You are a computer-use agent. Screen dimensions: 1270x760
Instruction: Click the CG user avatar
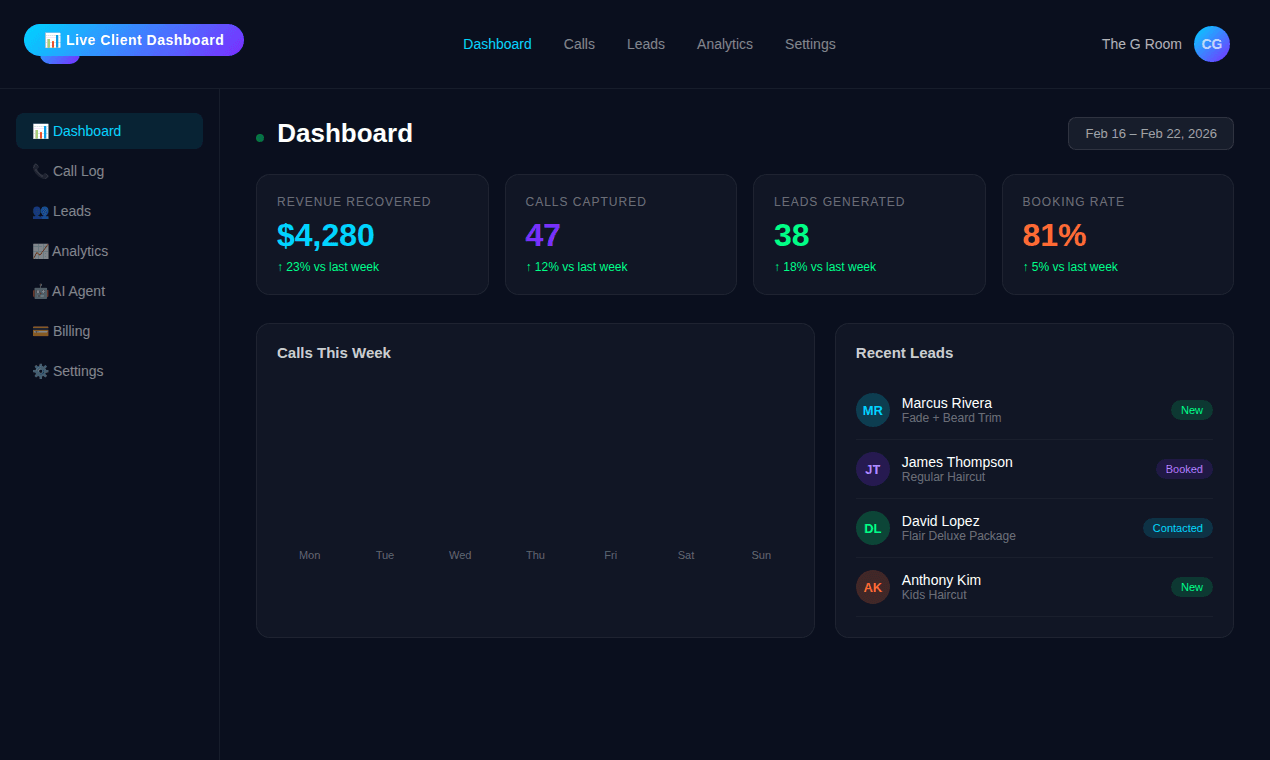pyautogui.click(x=1211, y=44)
